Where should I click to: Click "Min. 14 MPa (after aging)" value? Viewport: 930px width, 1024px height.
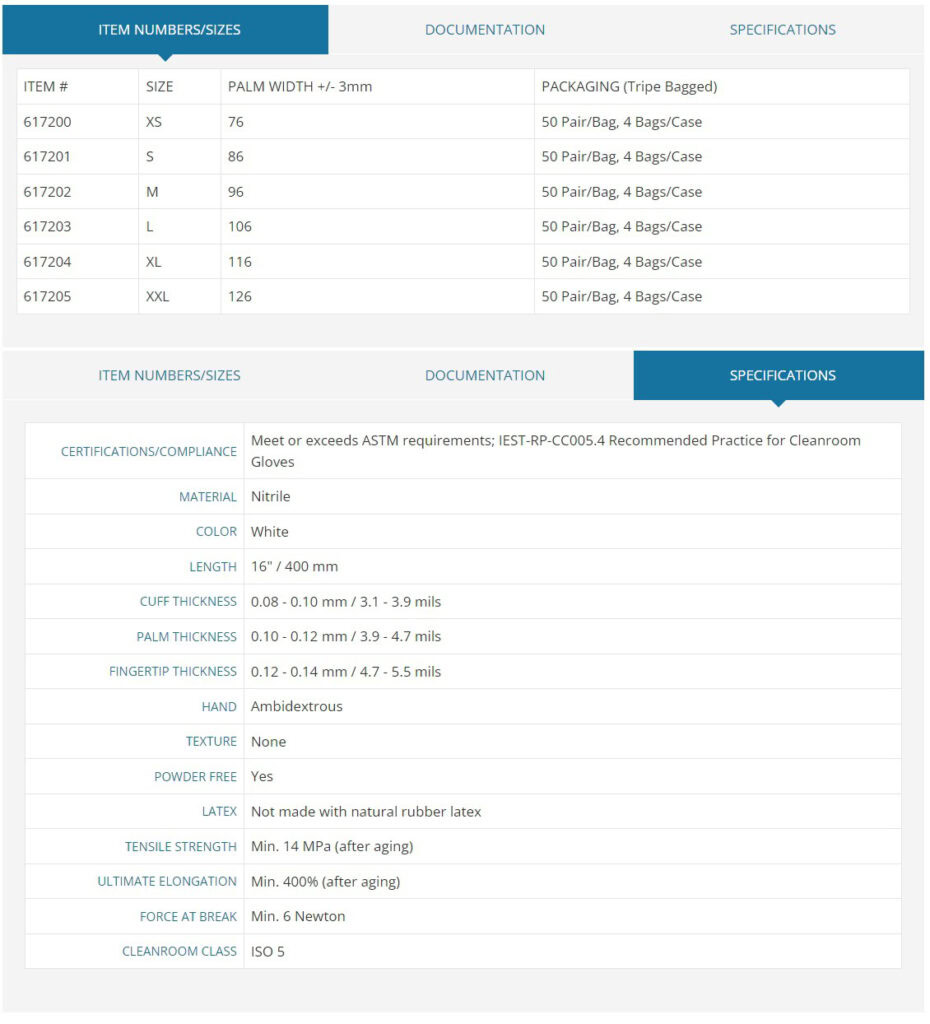tap(332, 846)
